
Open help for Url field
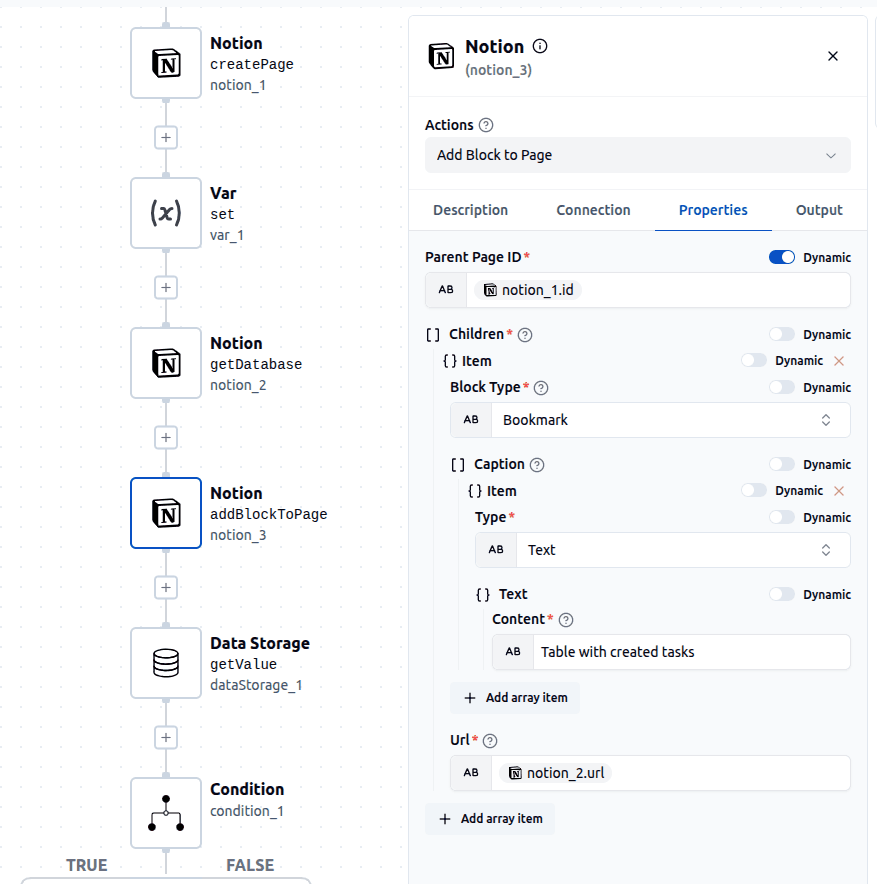coord(490,741)
